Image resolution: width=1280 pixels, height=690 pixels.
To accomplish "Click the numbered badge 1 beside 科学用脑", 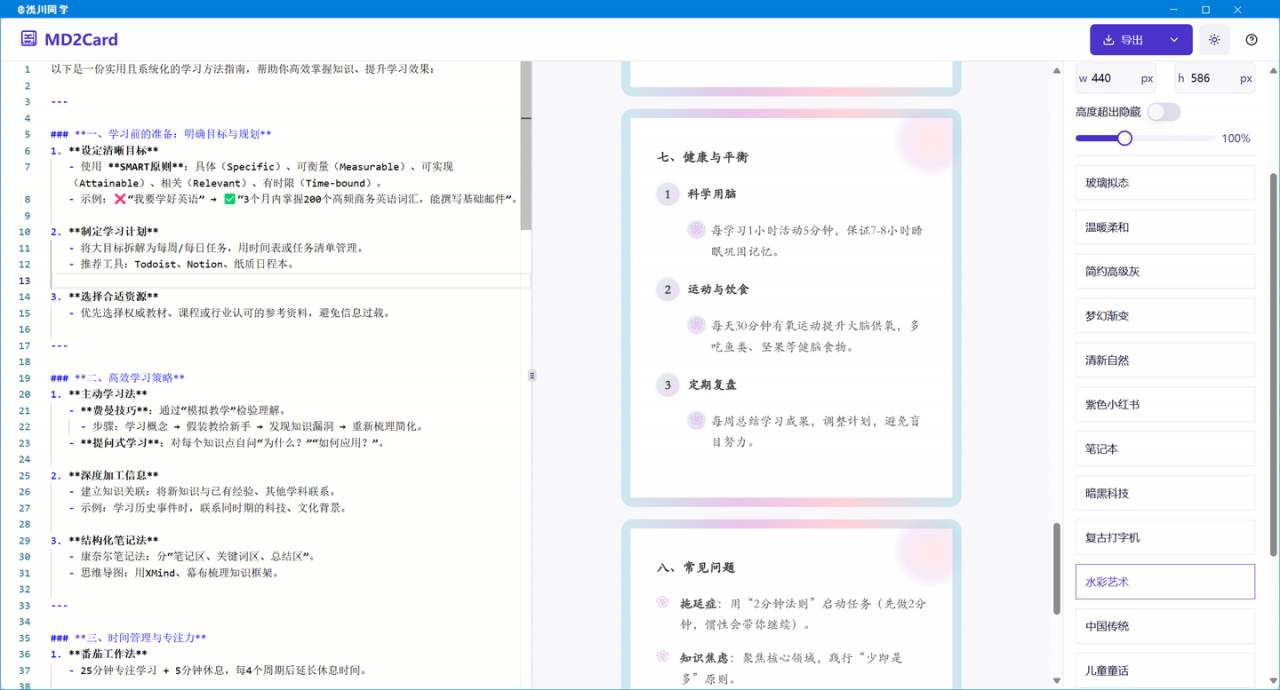I will pos(668,194).
